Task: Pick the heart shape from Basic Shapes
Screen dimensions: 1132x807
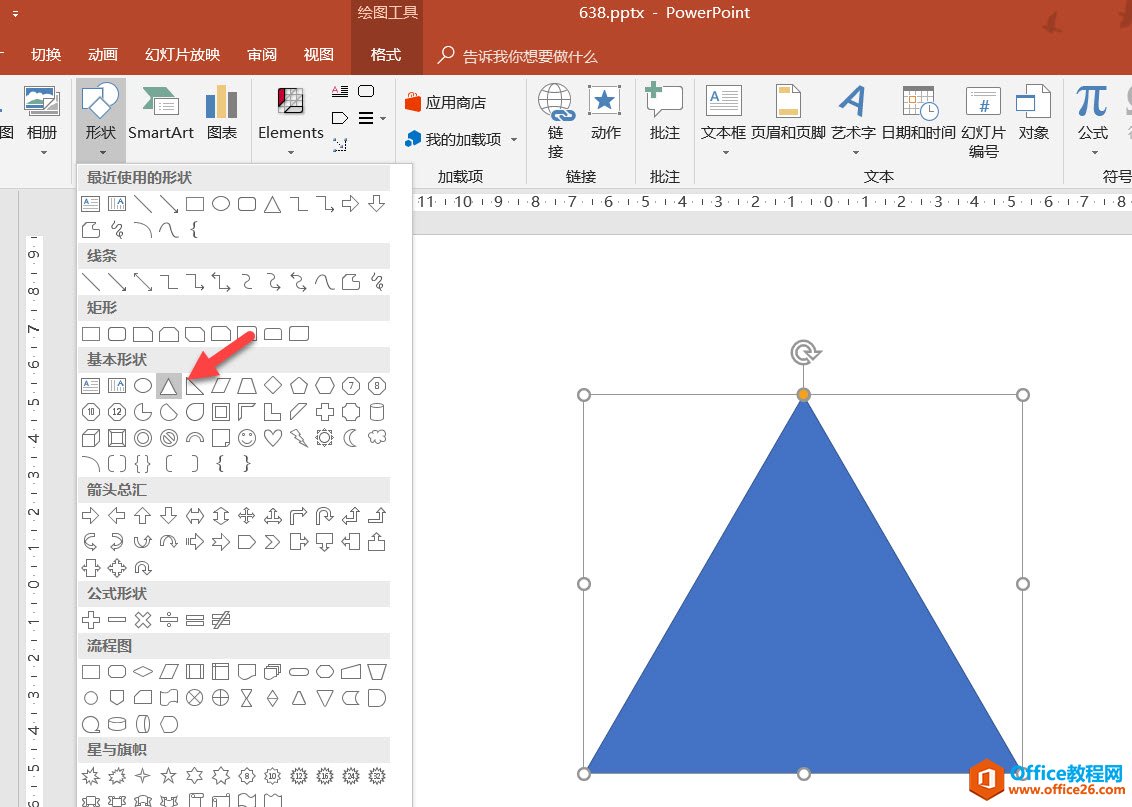Action: pos(273,438)
